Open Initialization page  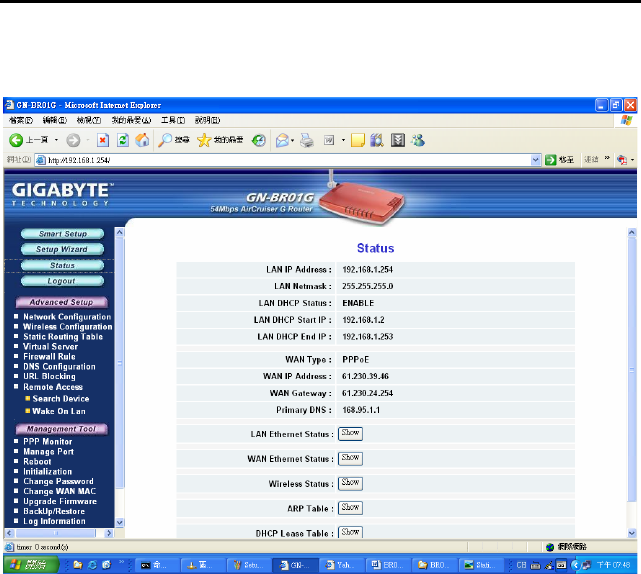coord(47,471)
